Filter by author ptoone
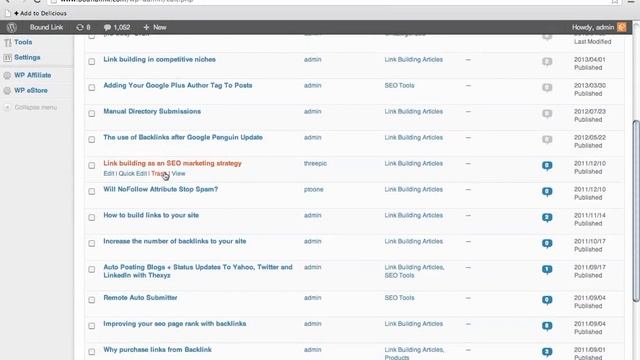The image size is (640, 360). [x=313, y=190]
